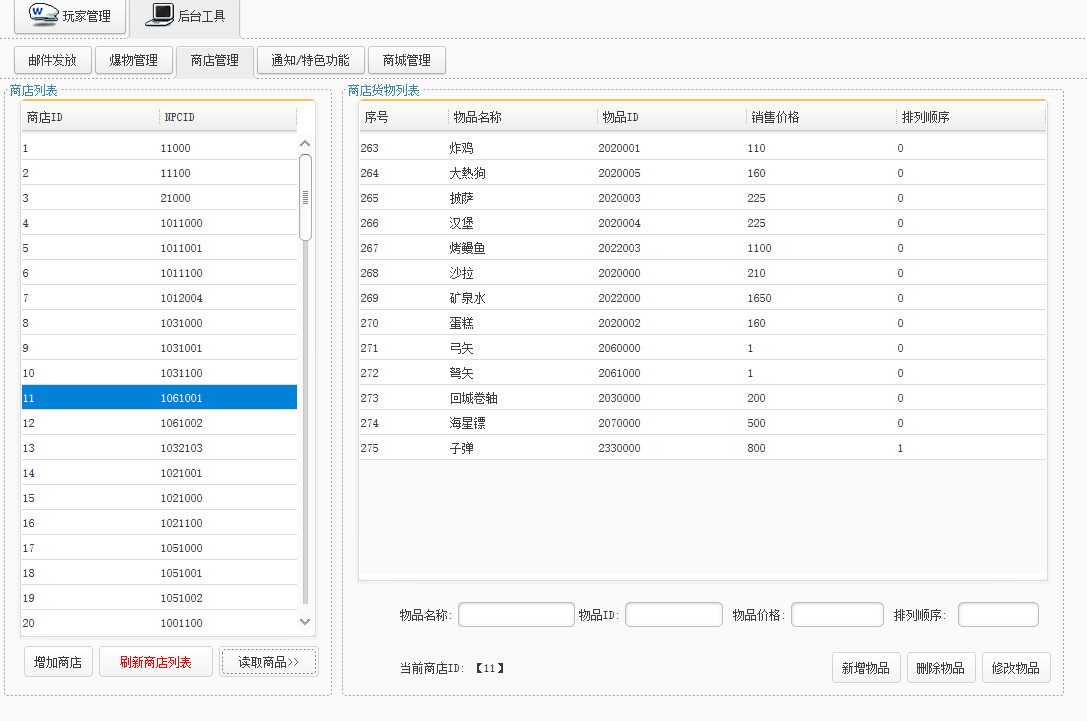Image resolution: width=1087 pixels, height=721 pixels.
Task: Focus the 物品ID input field
Action: [674, 614]
